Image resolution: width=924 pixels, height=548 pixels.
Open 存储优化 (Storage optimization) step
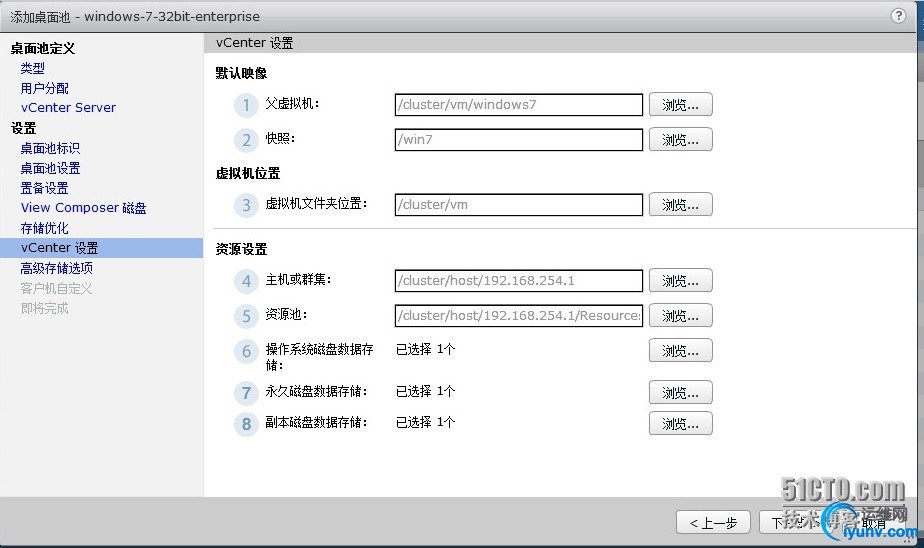click(45, 228)
